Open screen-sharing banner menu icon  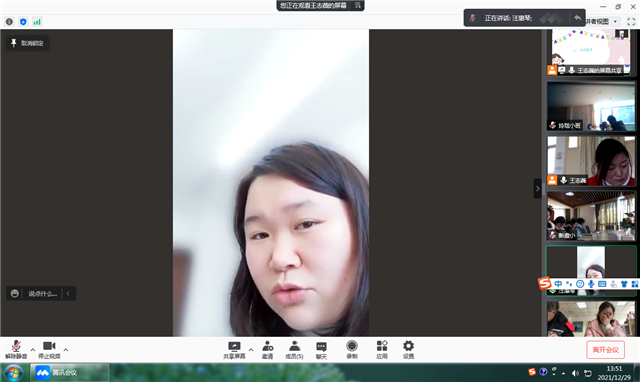point(358,5)
